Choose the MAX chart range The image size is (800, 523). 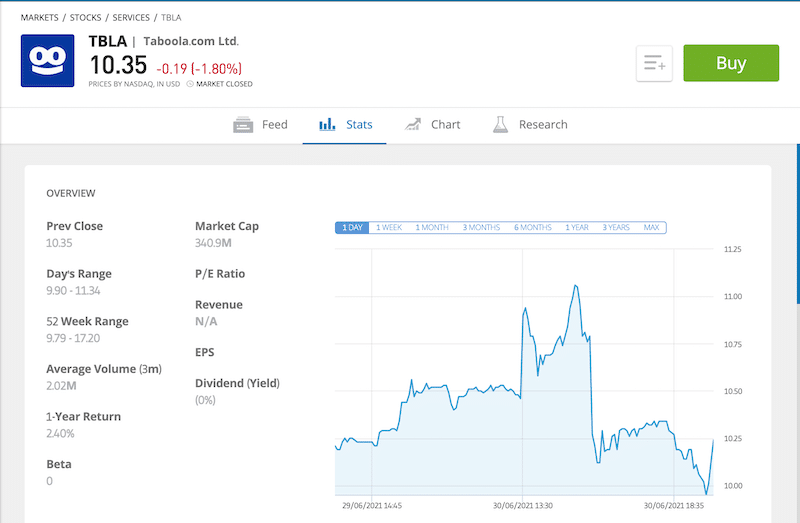click(x=651, y=228)
